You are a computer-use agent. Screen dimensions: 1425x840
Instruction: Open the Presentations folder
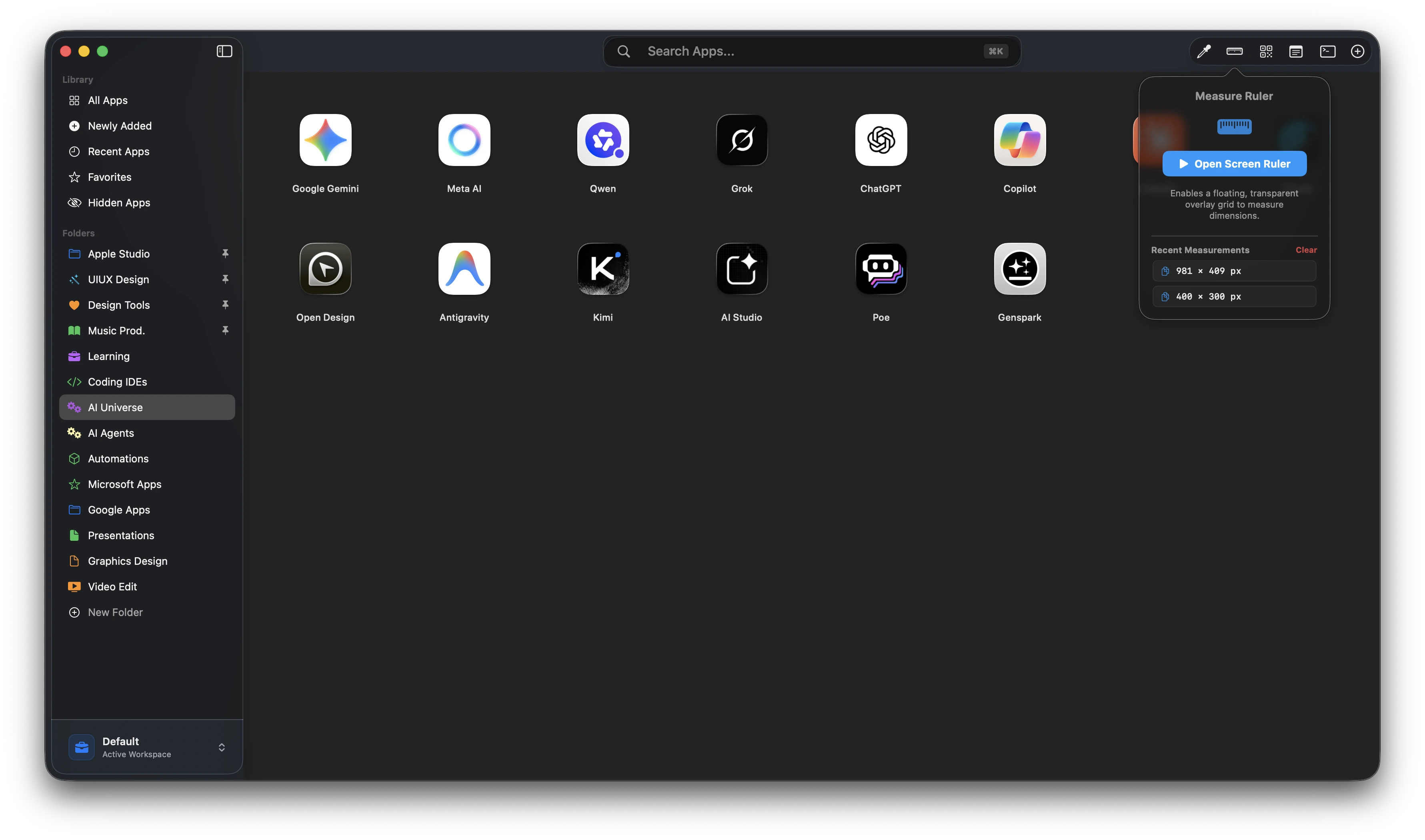click(147, 535)
